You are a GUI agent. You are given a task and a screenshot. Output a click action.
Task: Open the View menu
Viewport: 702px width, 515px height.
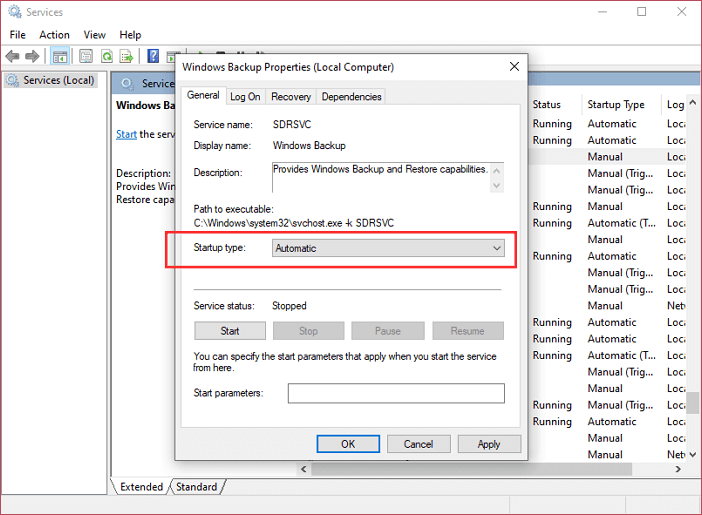point(94,35)
